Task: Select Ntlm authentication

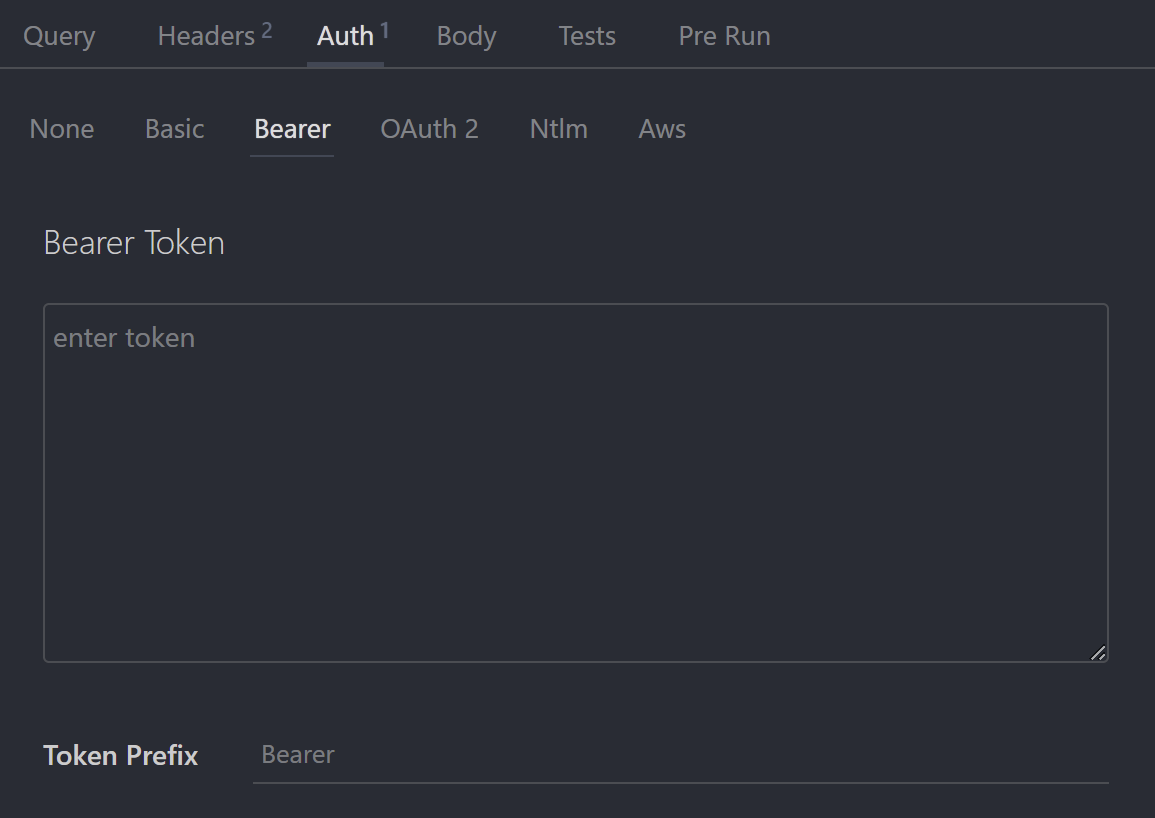Action: tap(558, 129)
